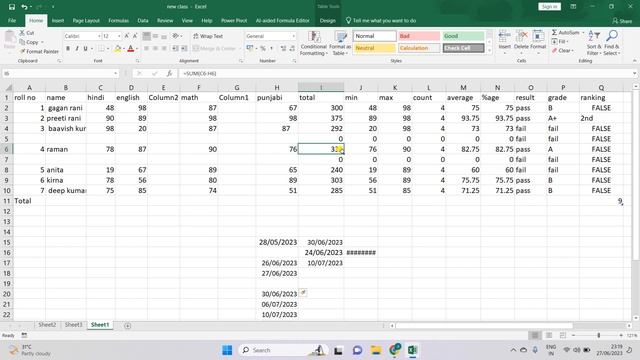The height and width of the screenshot is (360, 640).
Task: Click the Share button
Action: tap(622, 21)
